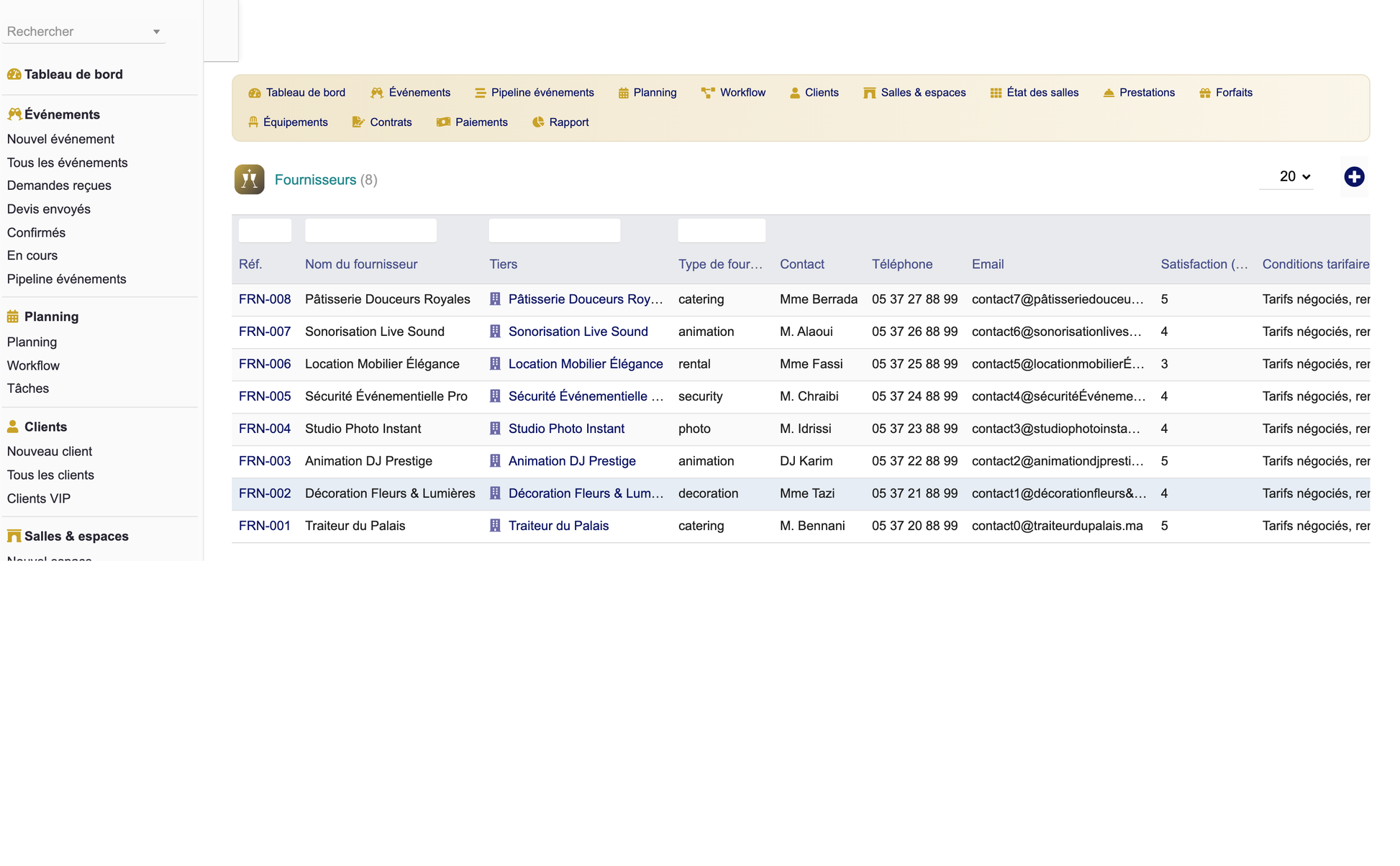Select contact cell Mme Berrada
1400x866 pixels.
click(819, 299)
